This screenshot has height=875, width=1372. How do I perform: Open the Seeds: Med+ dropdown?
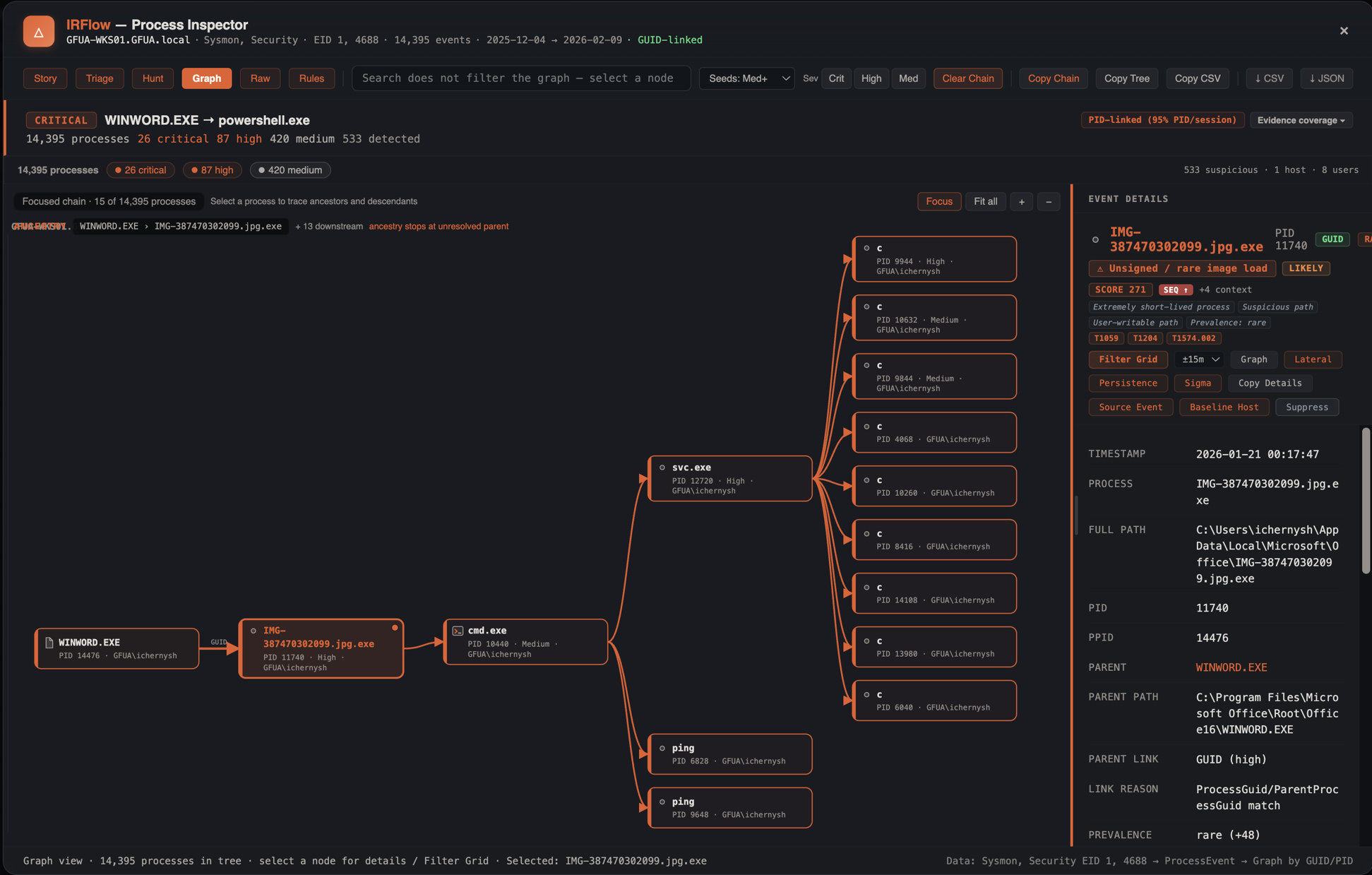(746, 78)
